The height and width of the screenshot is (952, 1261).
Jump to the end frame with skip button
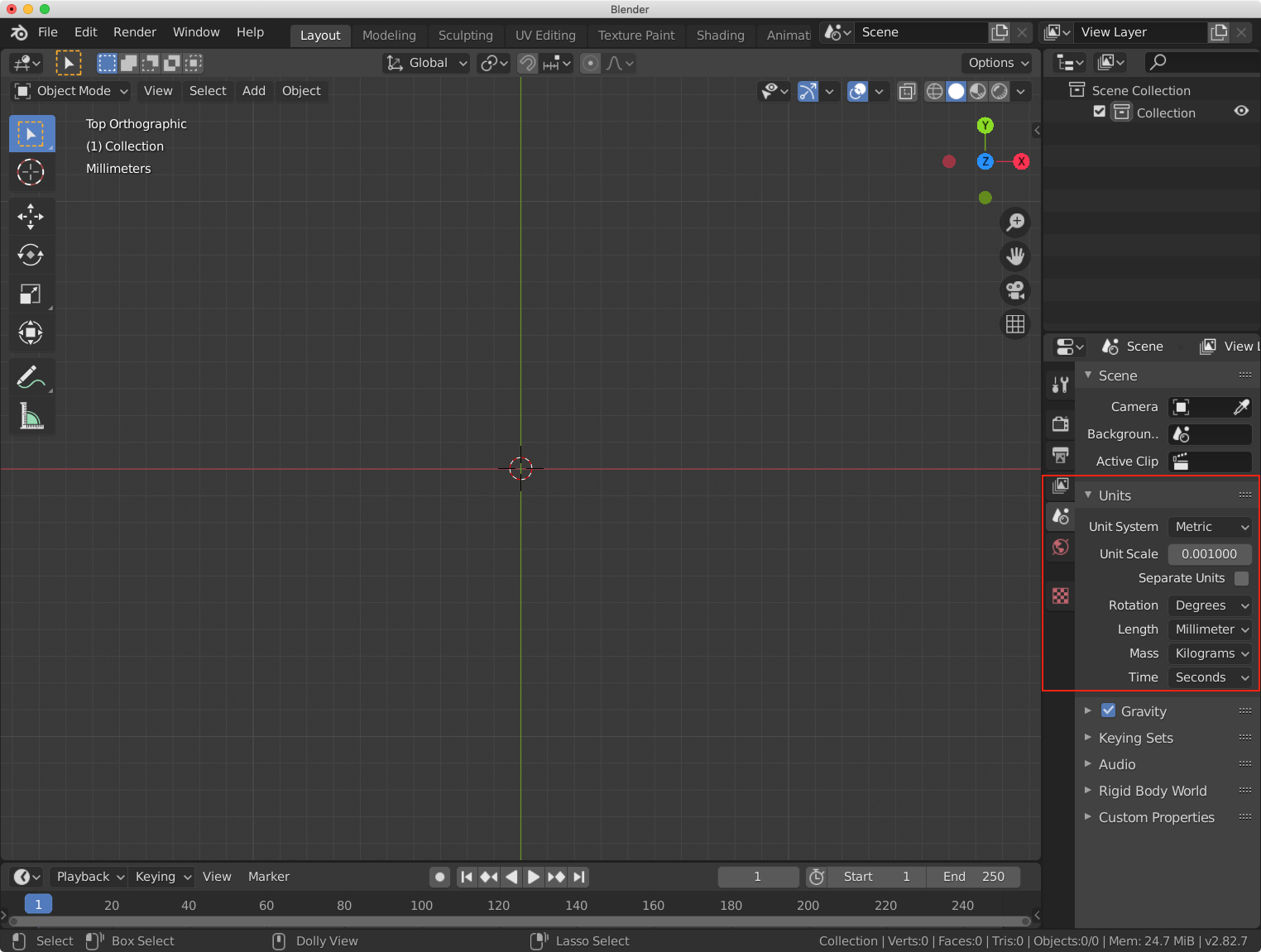[578, 877]
